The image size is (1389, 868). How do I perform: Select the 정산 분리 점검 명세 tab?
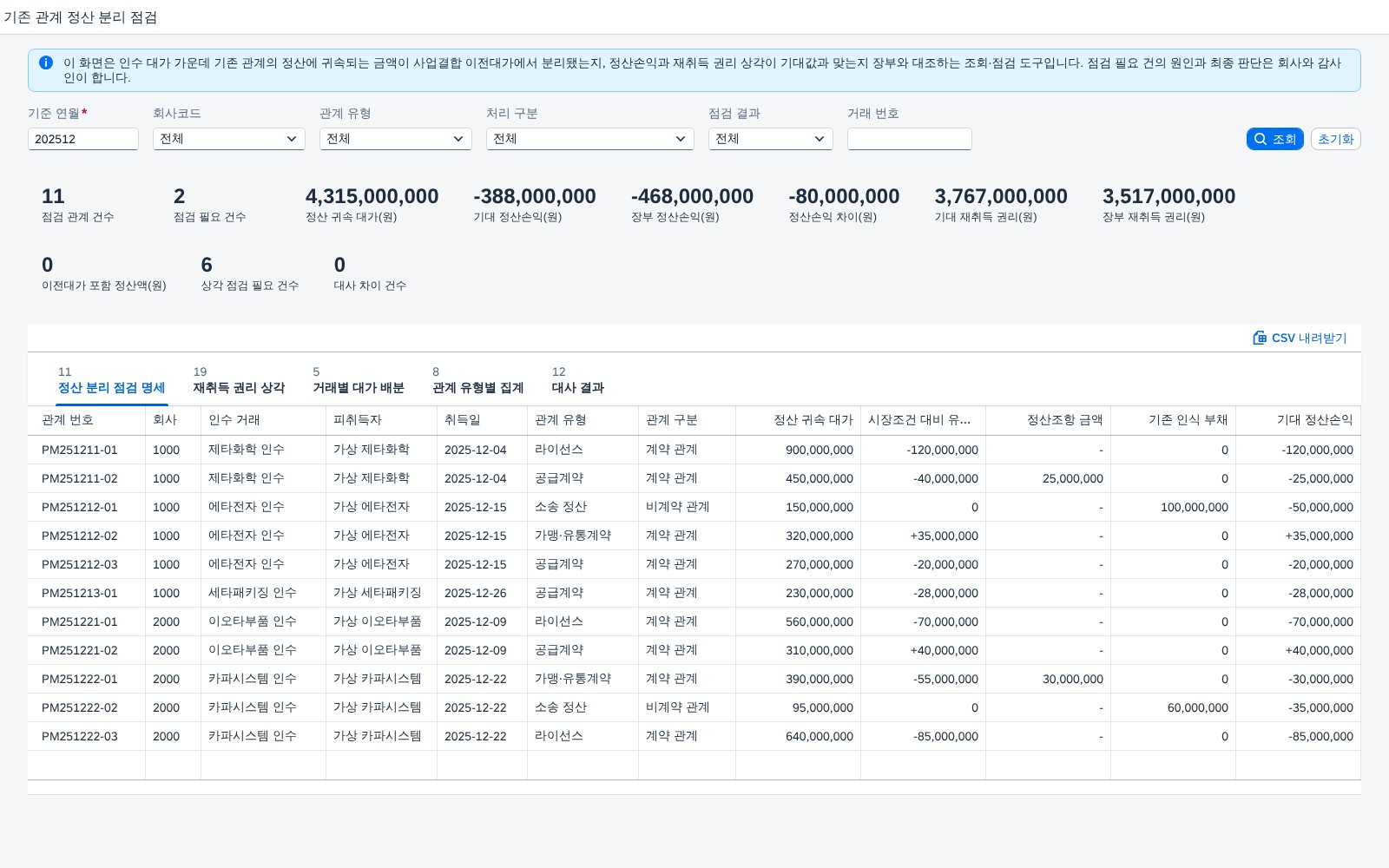click(x=111, y=380)
